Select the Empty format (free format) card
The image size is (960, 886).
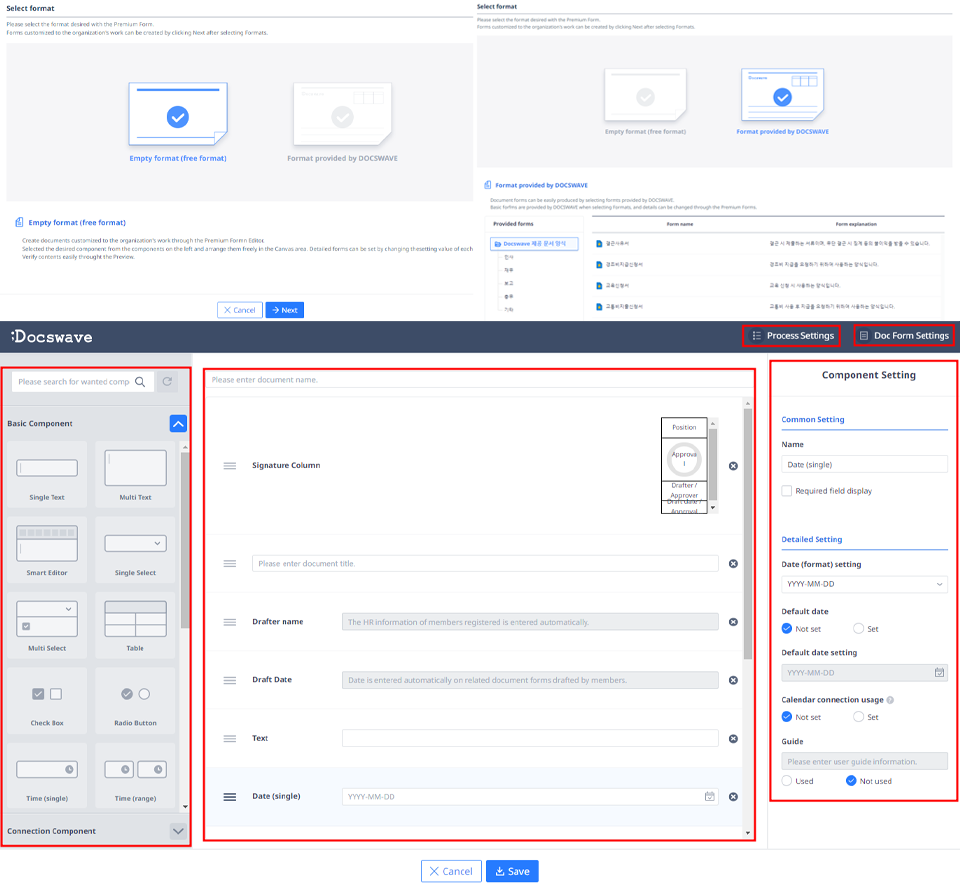tap(178, 115)
